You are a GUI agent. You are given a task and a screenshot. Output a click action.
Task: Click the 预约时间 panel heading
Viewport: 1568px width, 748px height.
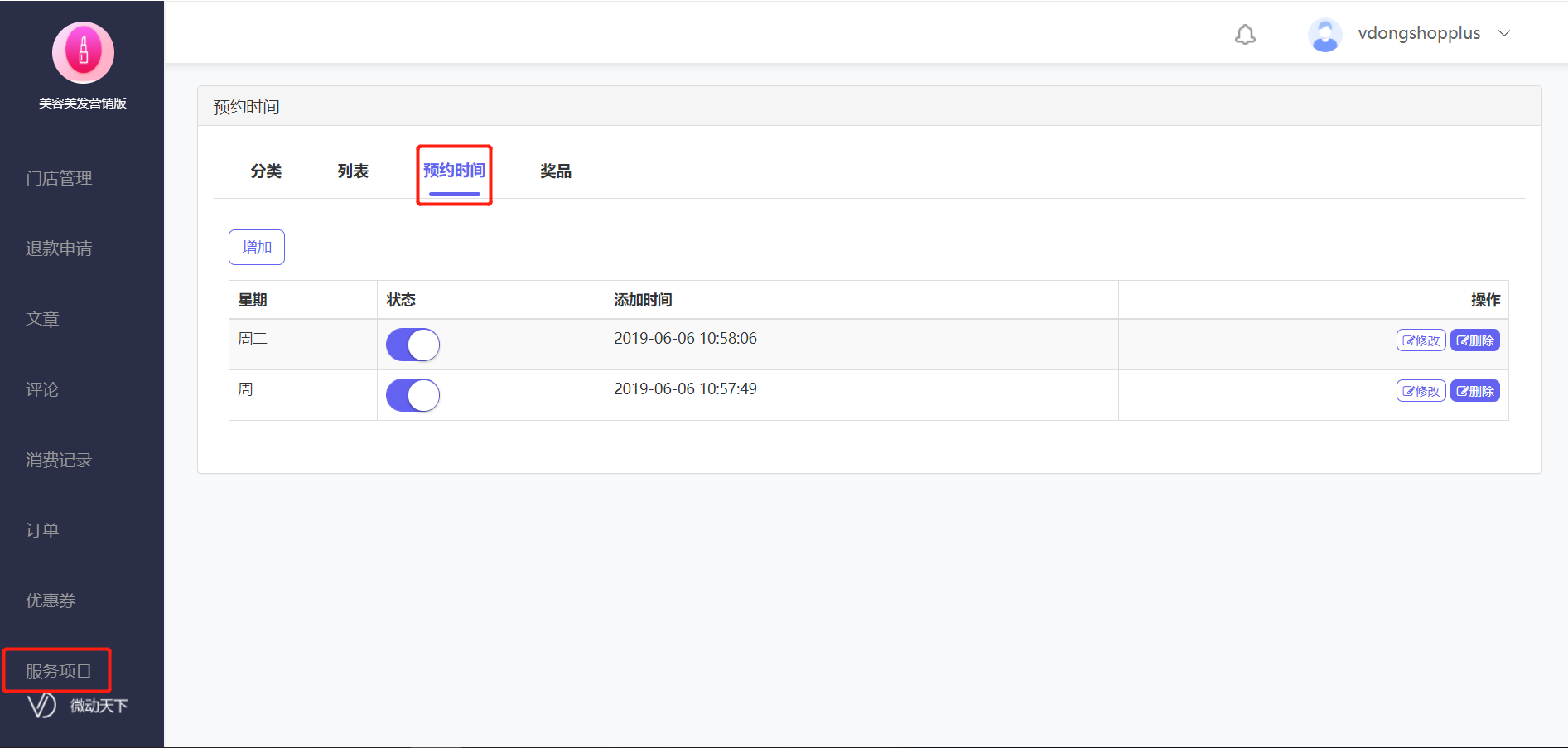click(246, 107)
